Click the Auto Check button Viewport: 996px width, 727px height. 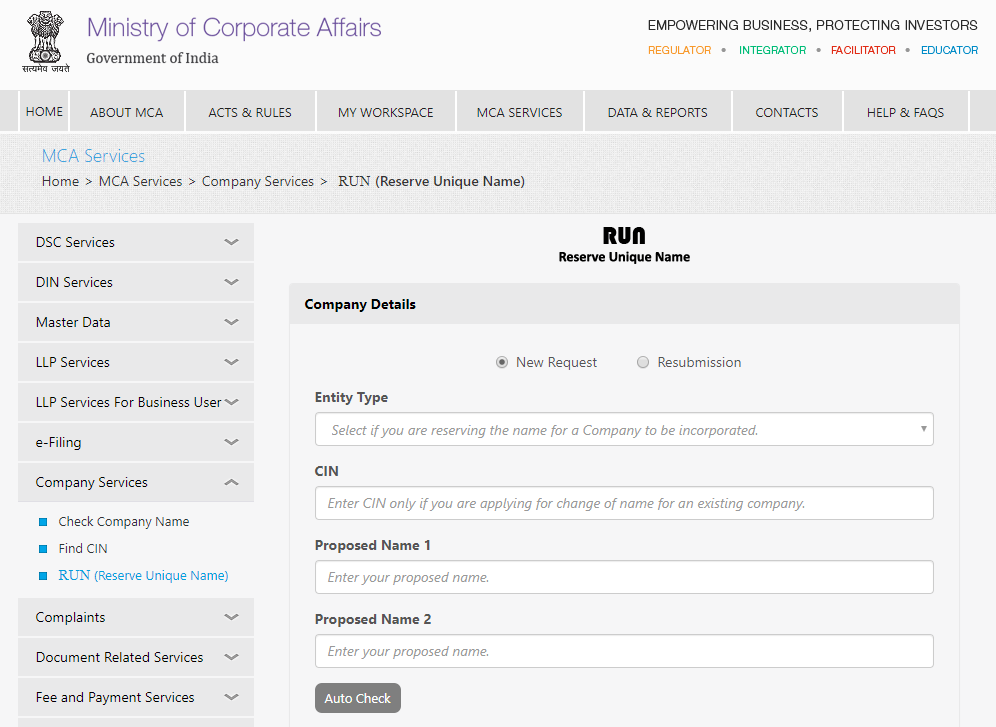click(358, 698)
